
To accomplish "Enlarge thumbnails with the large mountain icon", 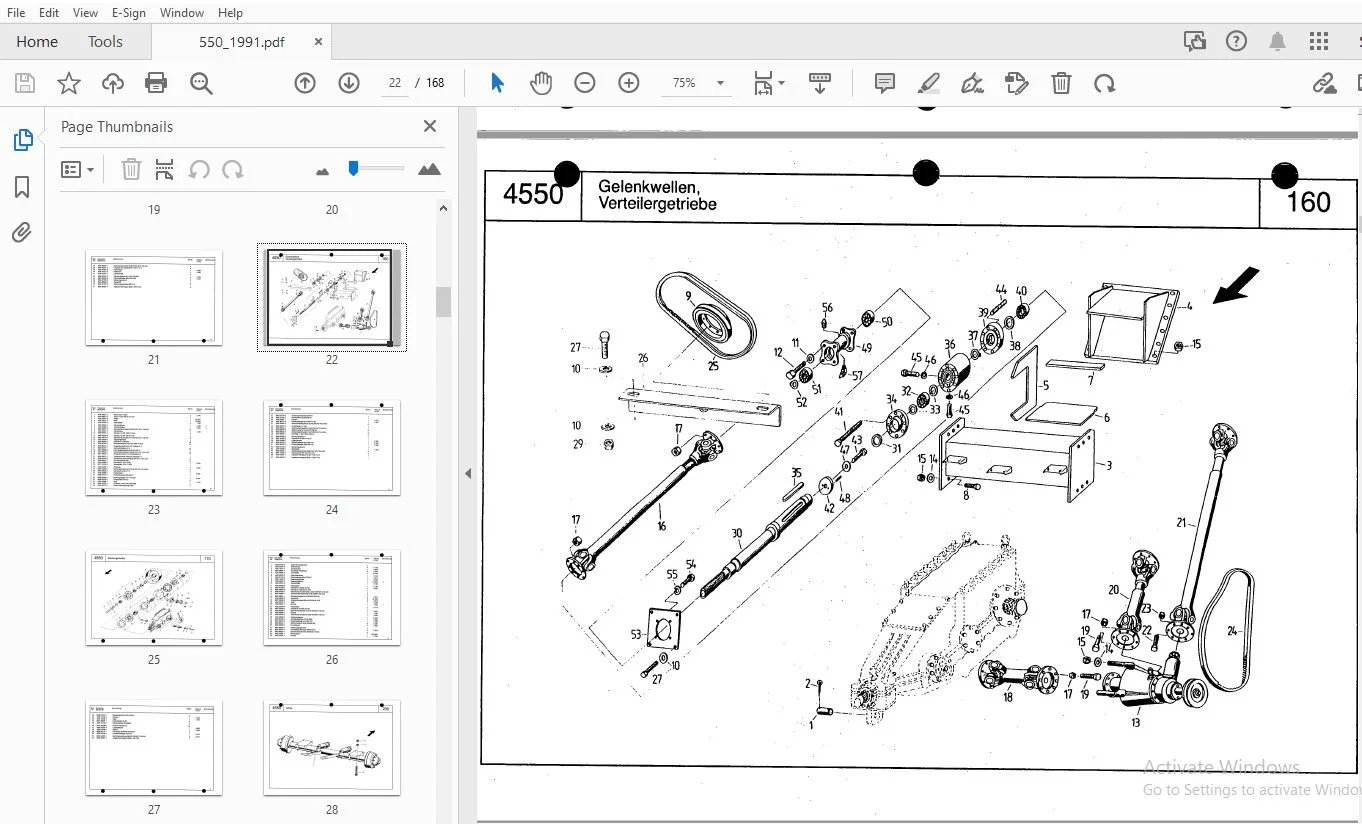I will (429, 169).
